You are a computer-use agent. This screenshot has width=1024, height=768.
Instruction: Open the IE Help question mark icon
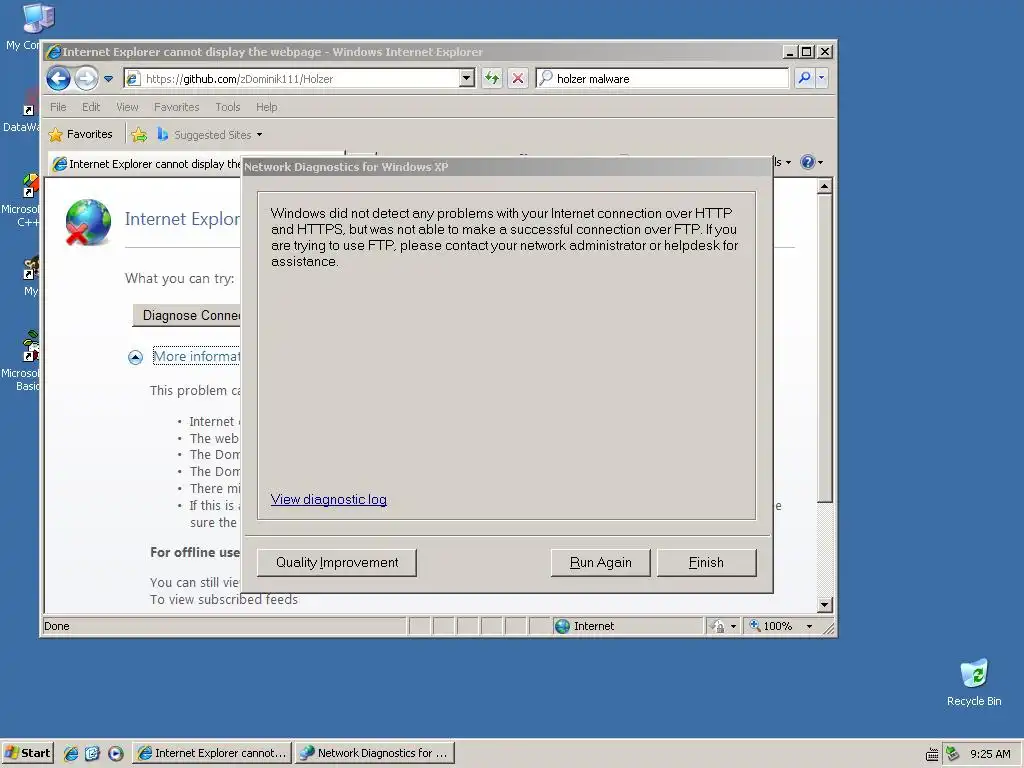[808, 162]
